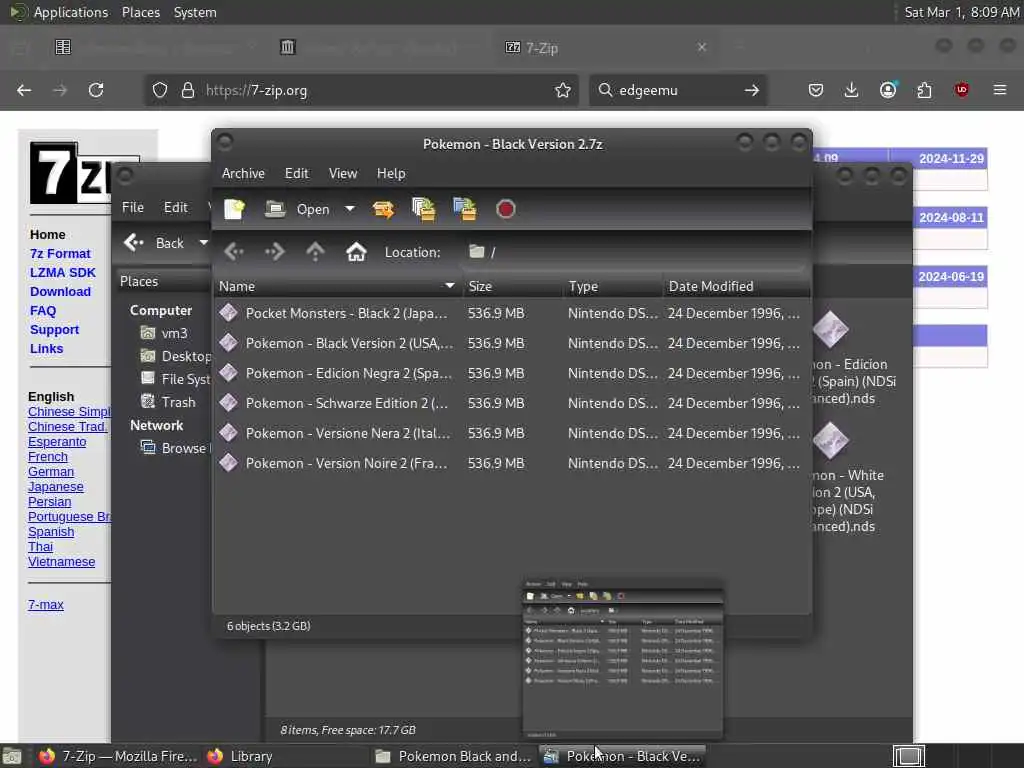Open the Archive menu

tap(243, 173)
